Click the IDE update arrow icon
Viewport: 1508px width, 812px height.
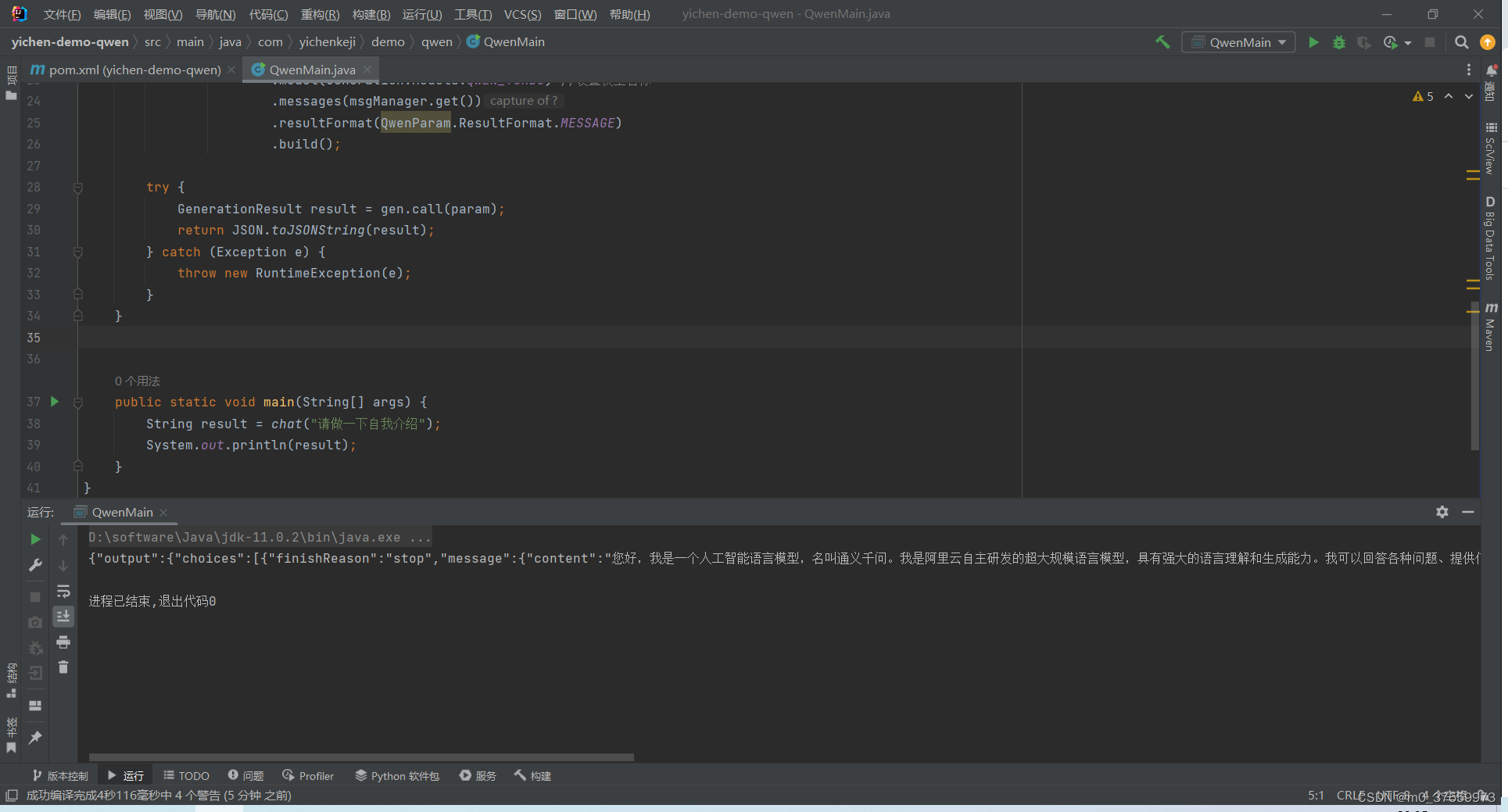(1488, 42)
